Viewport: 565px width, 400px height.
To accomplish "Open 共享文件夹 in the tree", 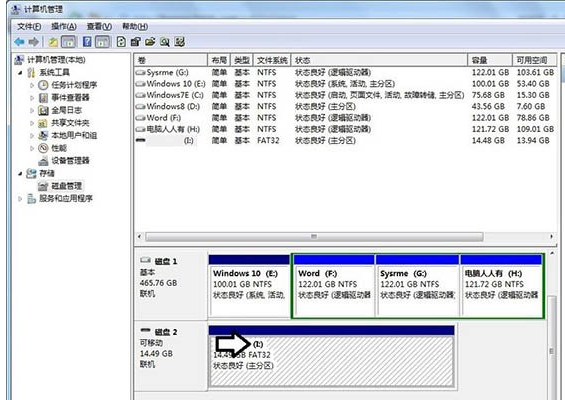I will point(64,123).
